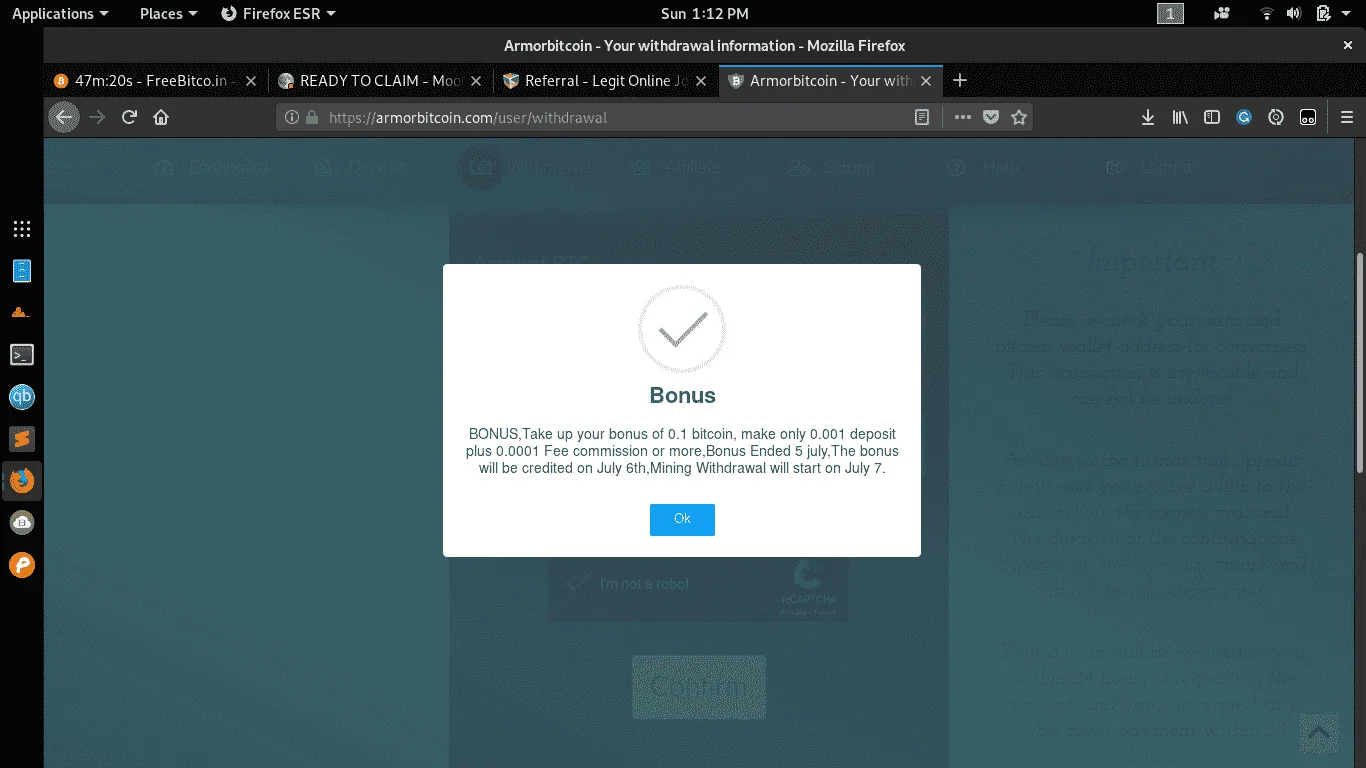
Task: Click the padlock security icon
Action: click(x=312, y=117)
